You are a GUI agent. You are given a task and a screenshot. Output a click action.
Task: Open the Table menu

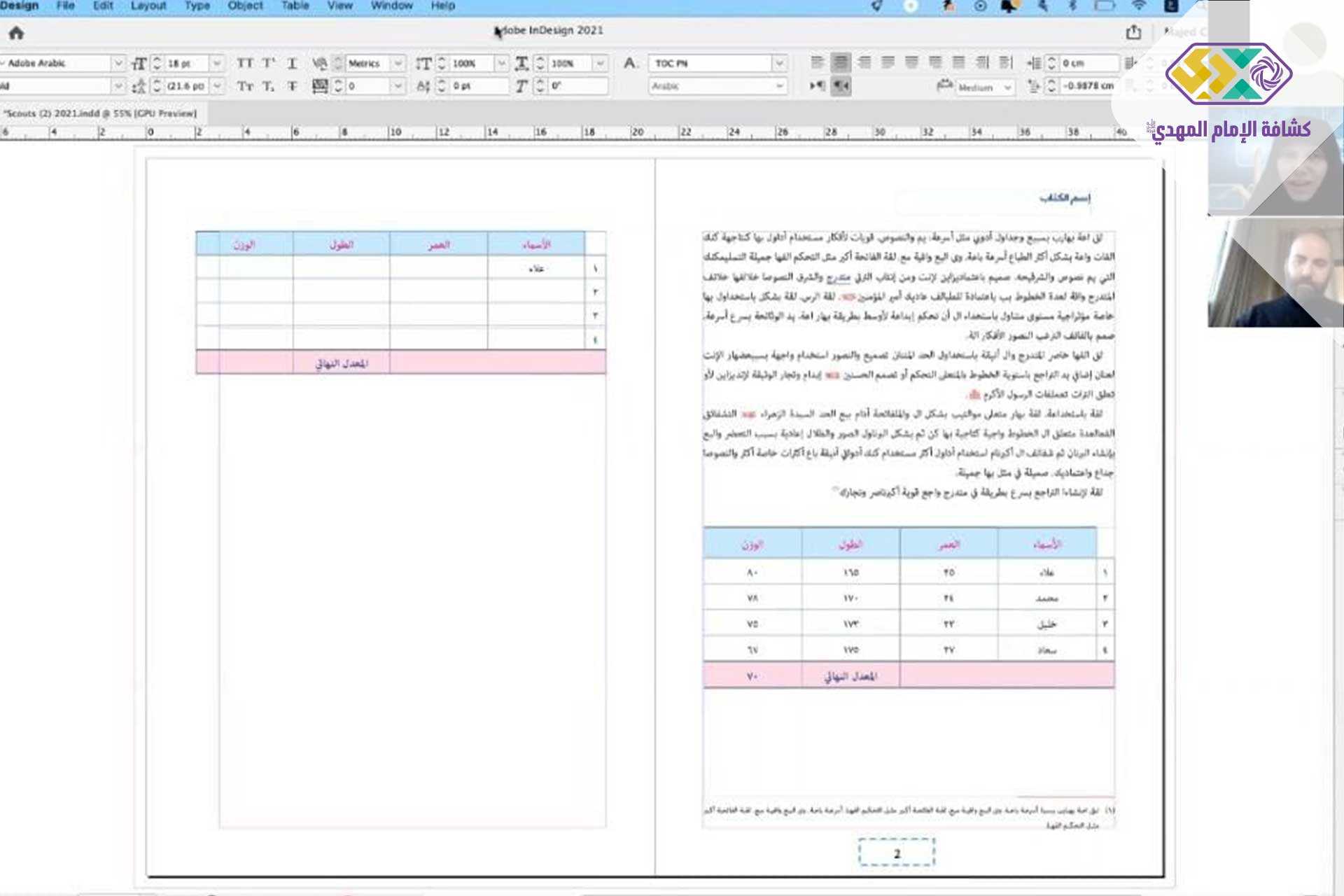[295, 6]
